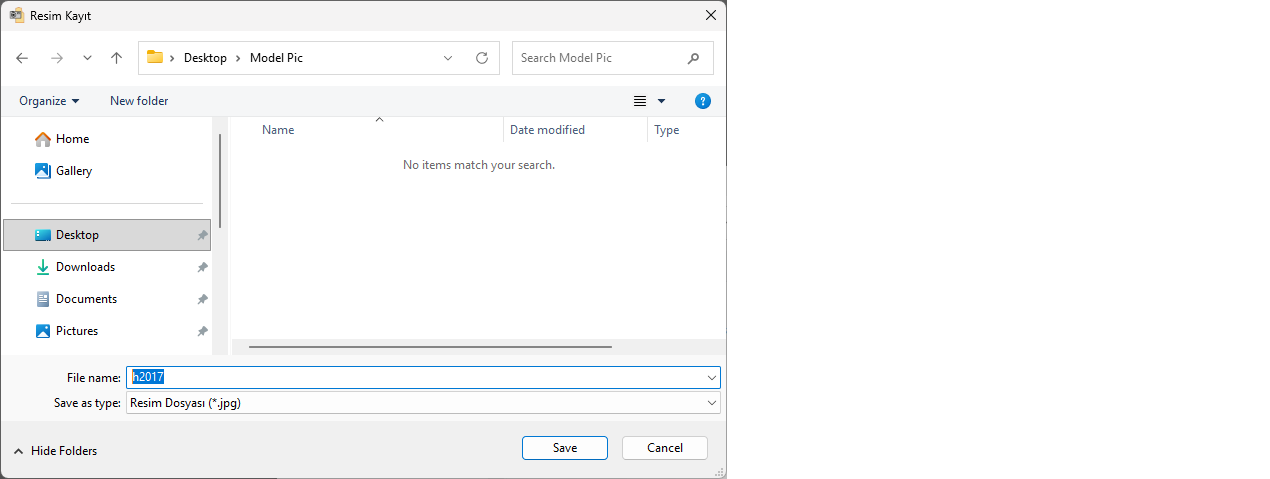Create a New folder
The image size is (1270, 479).
139,101
